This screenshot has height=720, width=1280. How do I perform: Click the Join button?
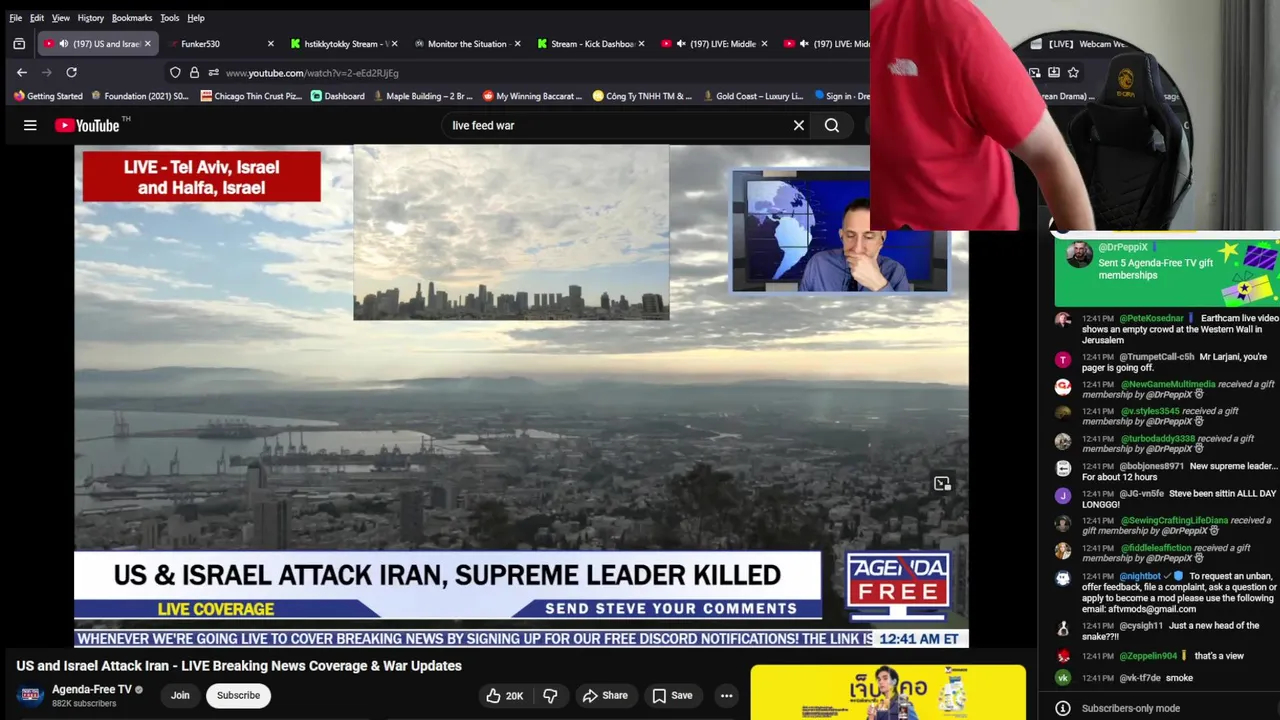(x=180, y=695)
